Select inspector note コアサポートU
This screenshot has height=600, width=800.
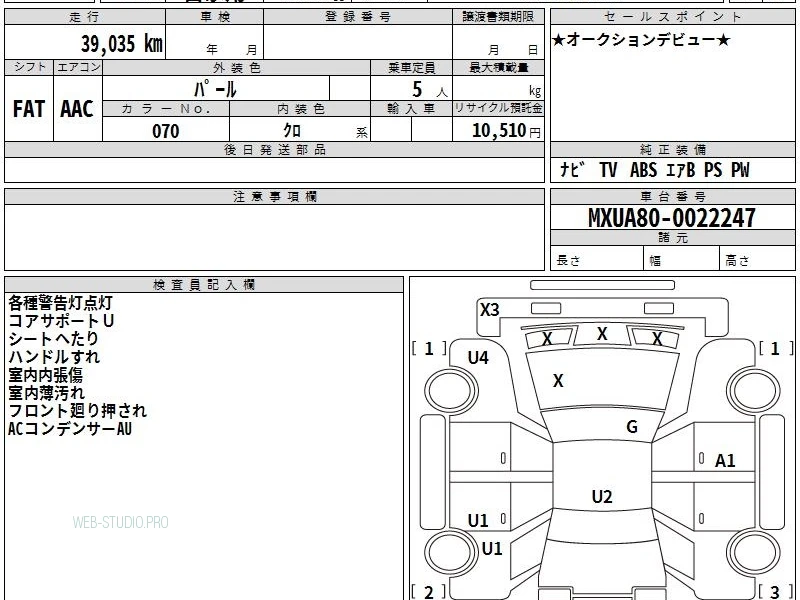61,321
